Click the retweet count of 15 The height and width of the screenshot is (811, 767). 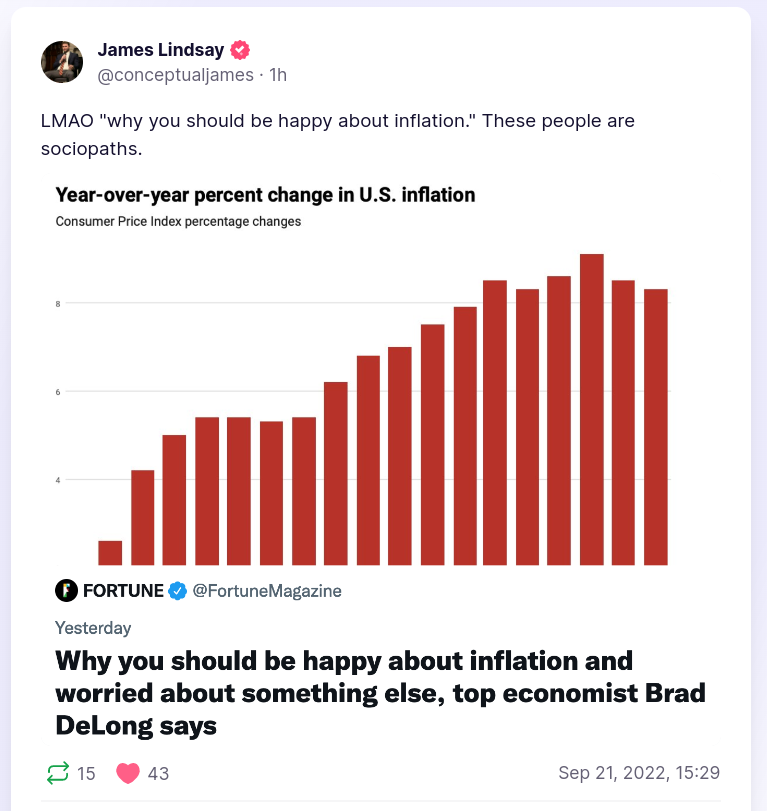click(x=86, y=773)
